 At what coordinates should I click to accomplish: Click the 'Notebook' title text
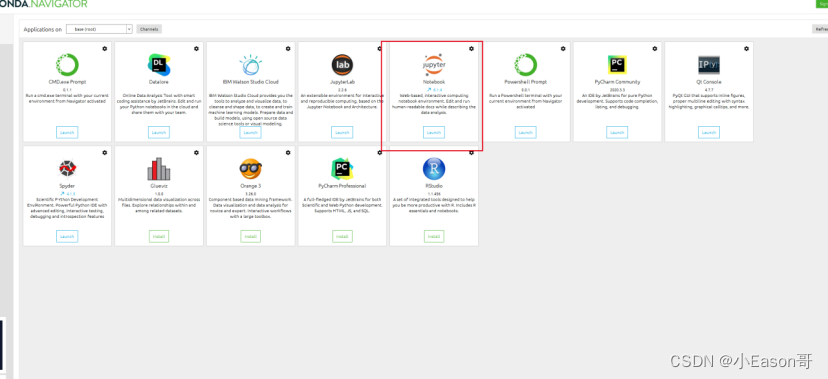tap(434, 82)
